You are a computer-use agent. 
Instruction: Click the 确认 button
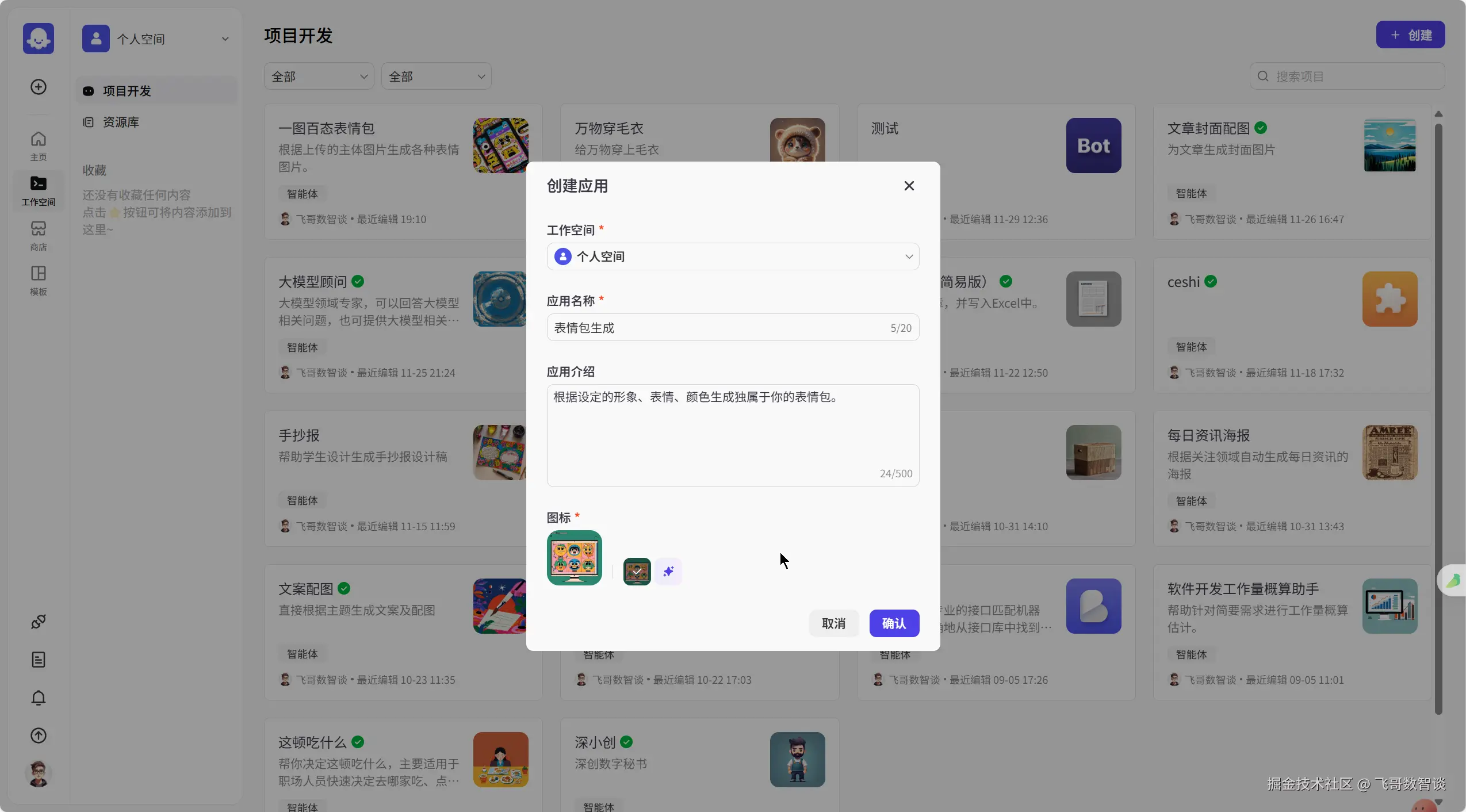pyautogui.click(x=894, y=623)
